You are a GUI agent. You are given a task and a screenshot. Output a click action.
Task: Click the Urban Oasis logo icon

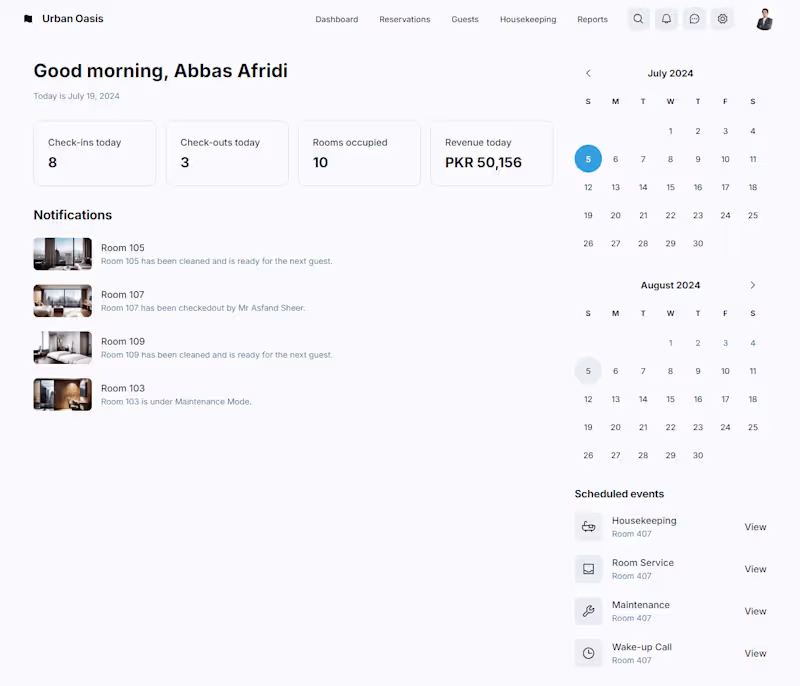click(x=28, y=19)
